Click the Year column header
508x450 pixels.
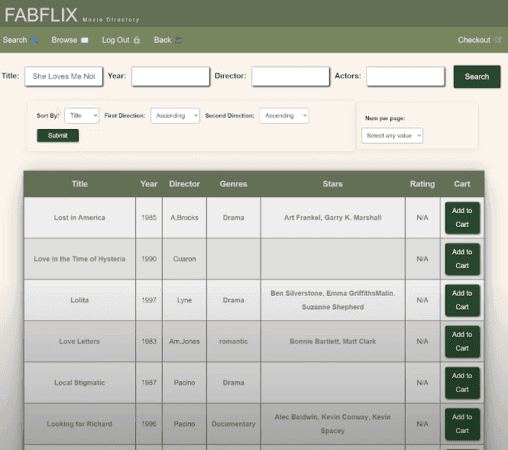point(149,184)
